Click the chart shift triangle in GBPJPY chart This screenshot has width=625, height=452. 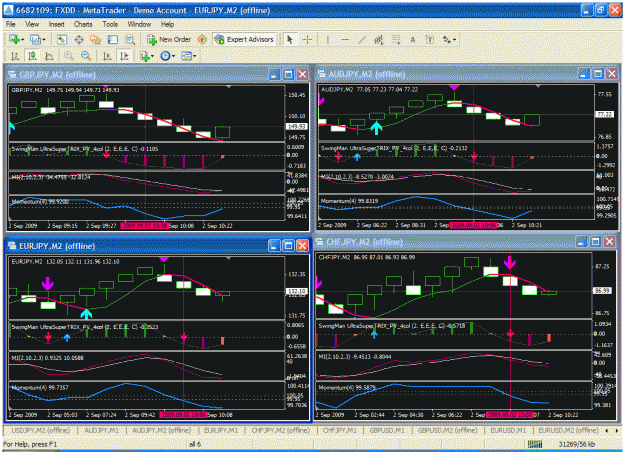(228, 86)
